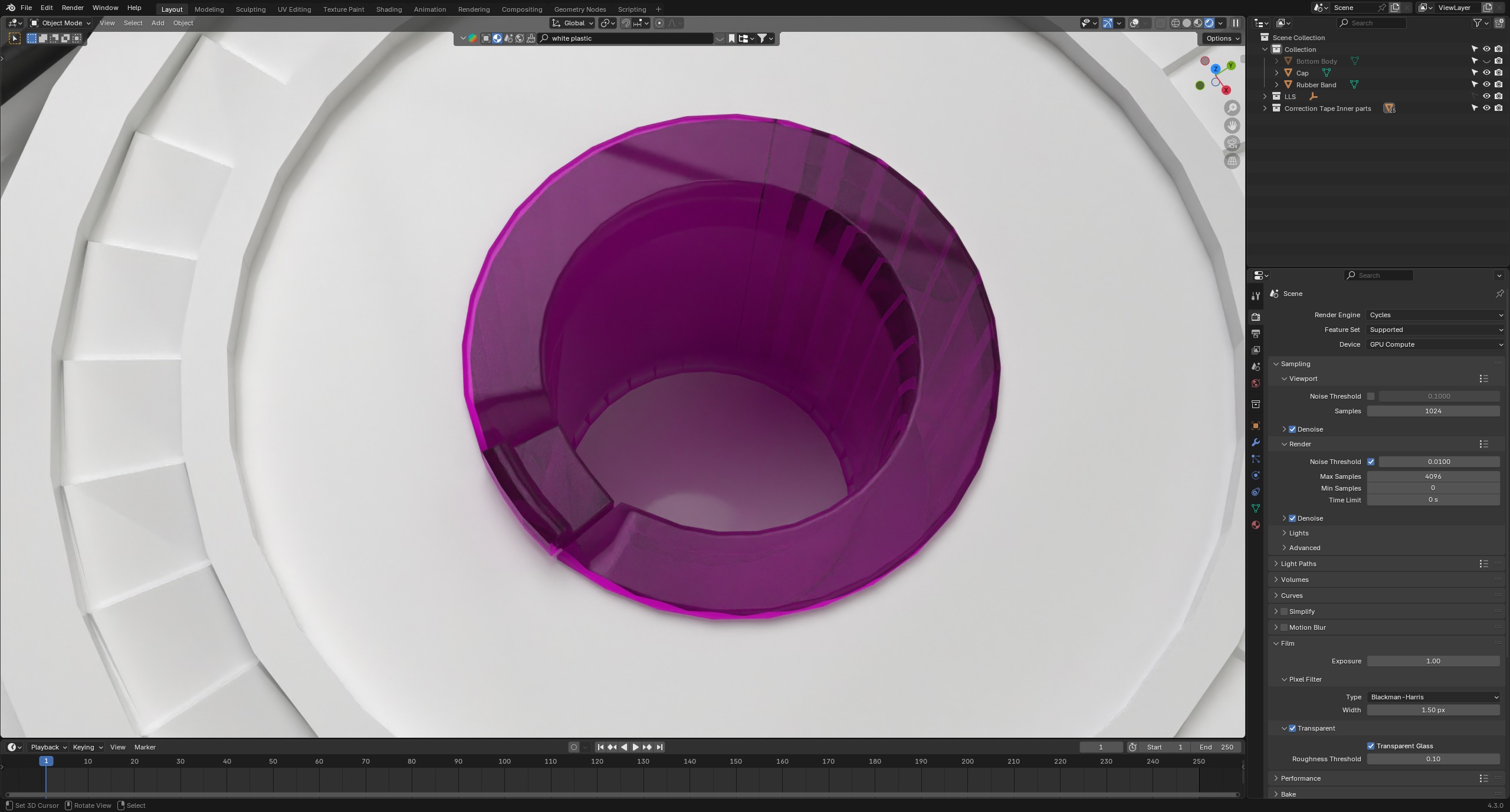
Task: Hide Rubber Band object in viewport
Action: point(1486,84)
